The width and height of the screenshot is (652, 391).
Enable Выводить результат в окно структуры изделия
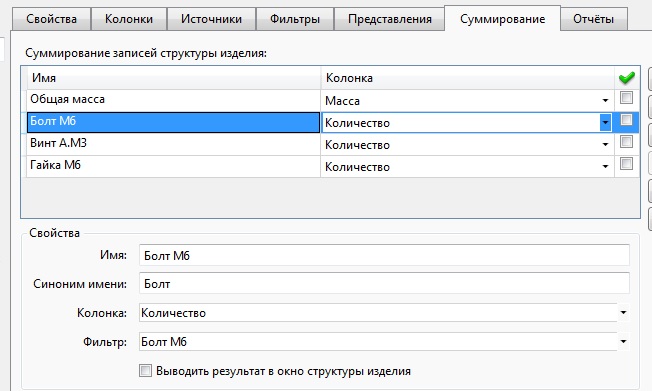tap(146, 371)
